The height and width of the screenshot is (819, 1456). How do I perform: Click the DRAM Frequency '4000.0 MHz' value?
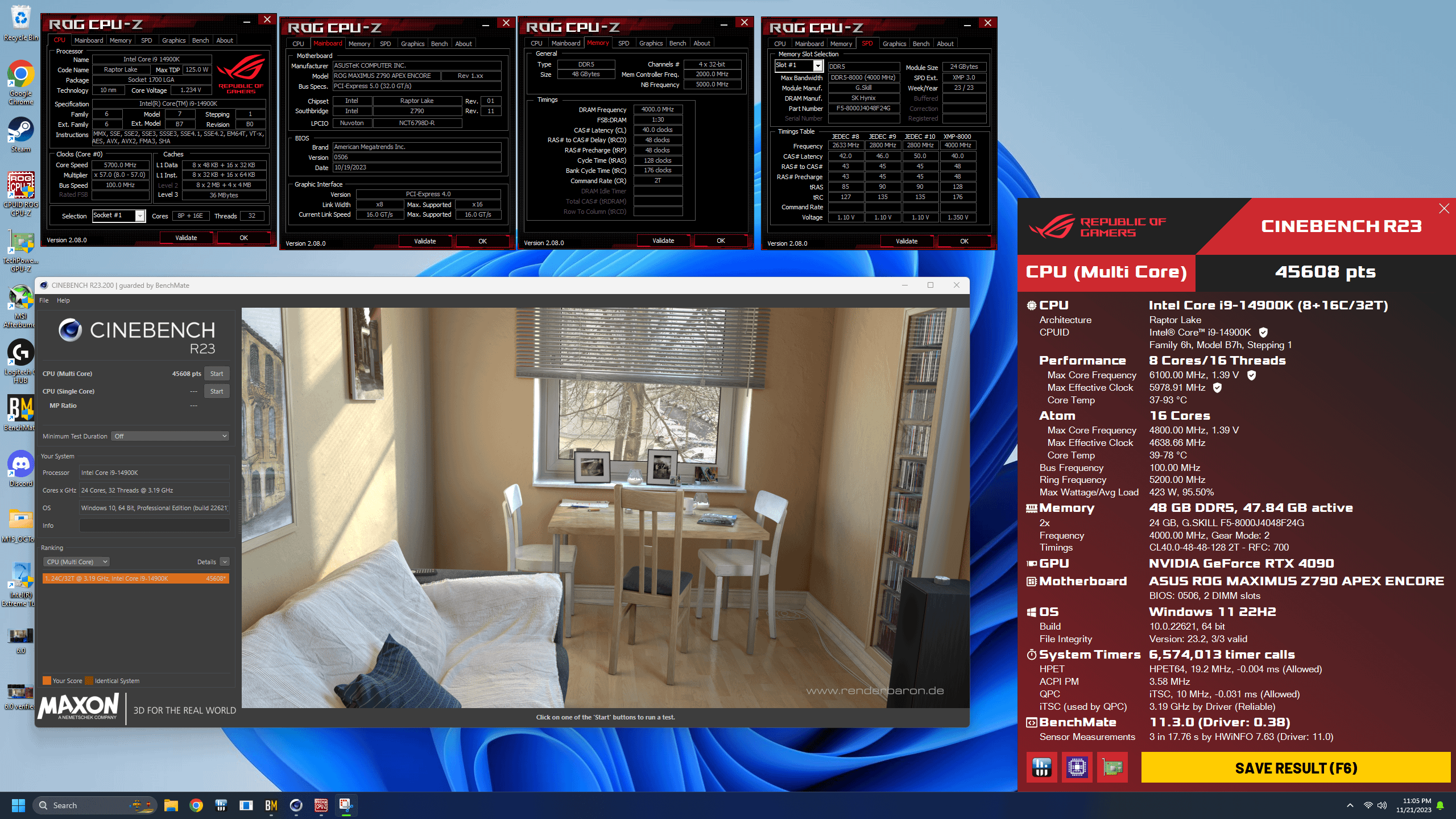click(658, 109)
